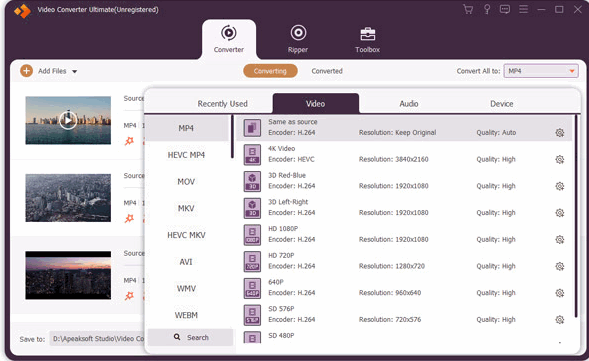Viewport: 589px width, 361px height.
Task: Click the Same as source format icon
Action: (252, 128)
